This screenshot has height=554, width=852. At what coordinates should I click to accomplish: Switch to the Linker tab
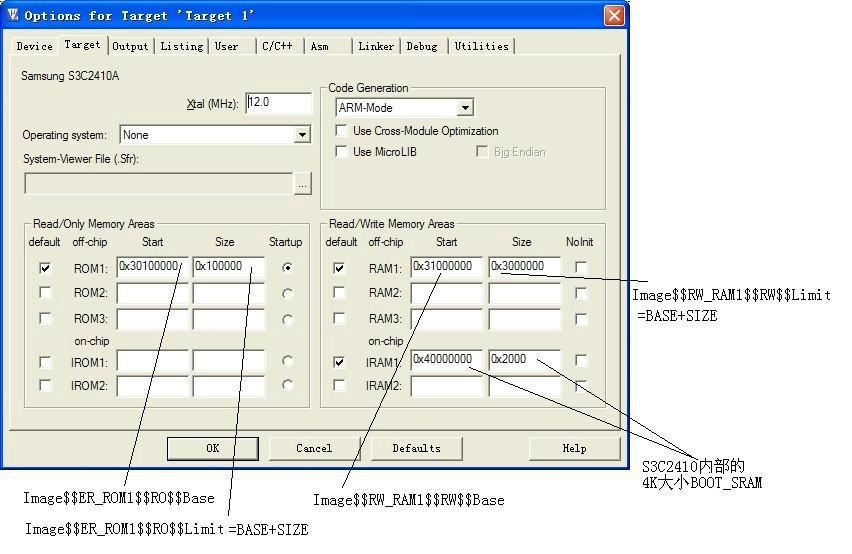[376, 46]
